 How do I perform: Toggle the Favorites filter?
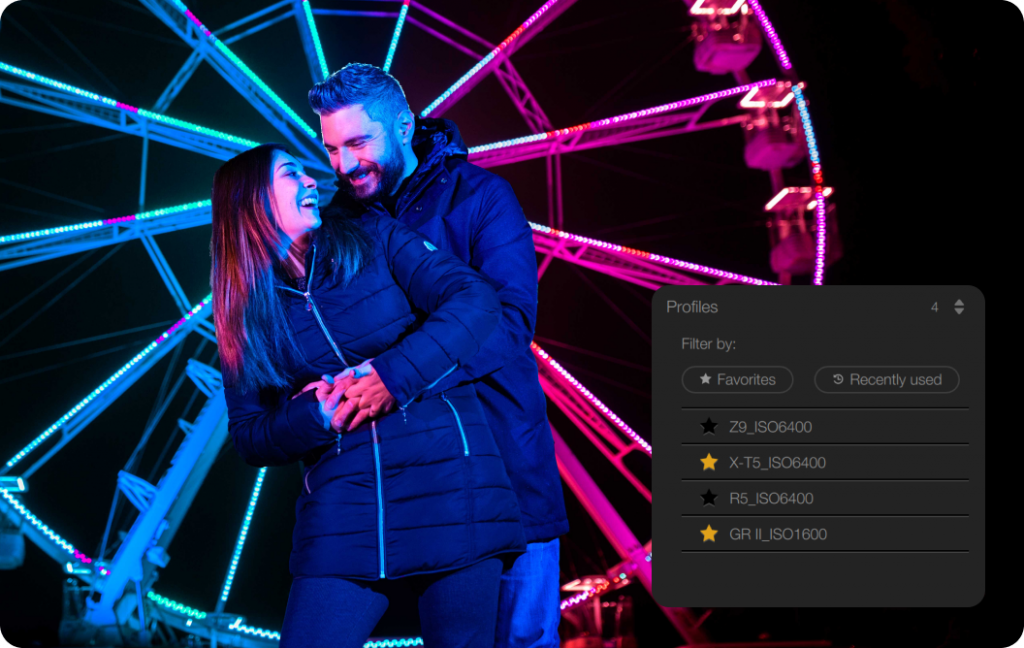[737, 380]
